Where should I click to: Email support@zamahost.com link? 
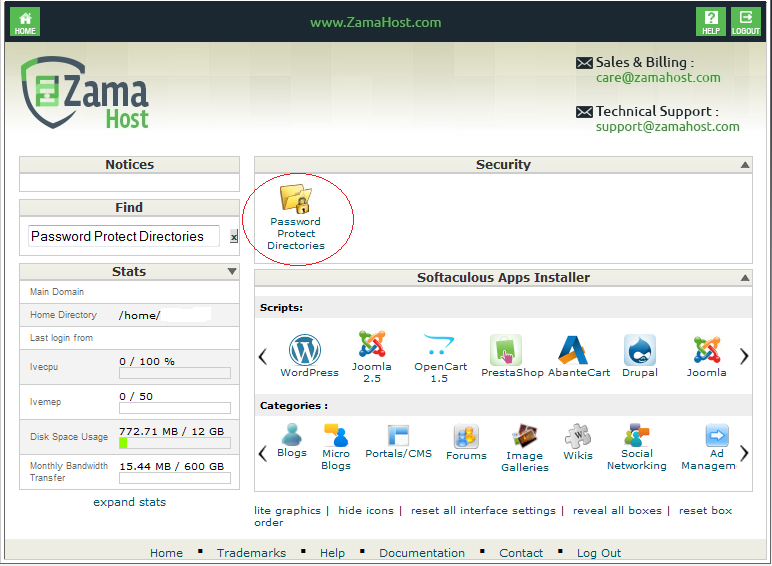click(x=668, y=127)
